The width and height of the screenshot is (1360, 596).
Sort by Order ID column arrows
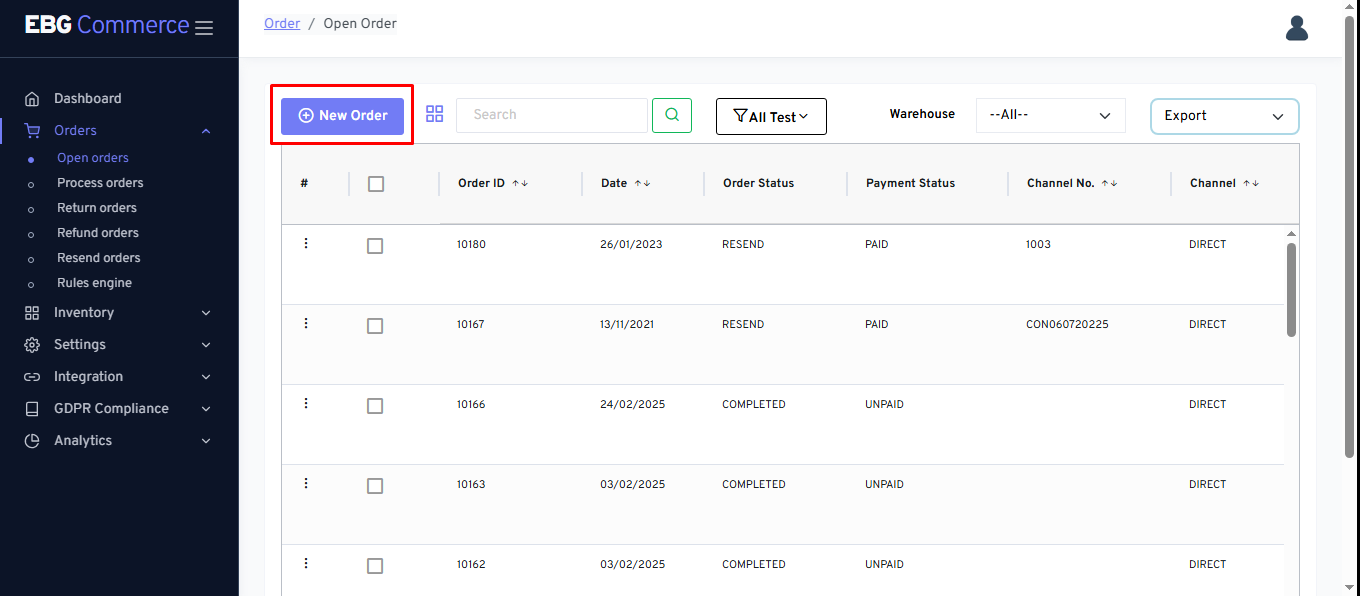click(520, 184)
